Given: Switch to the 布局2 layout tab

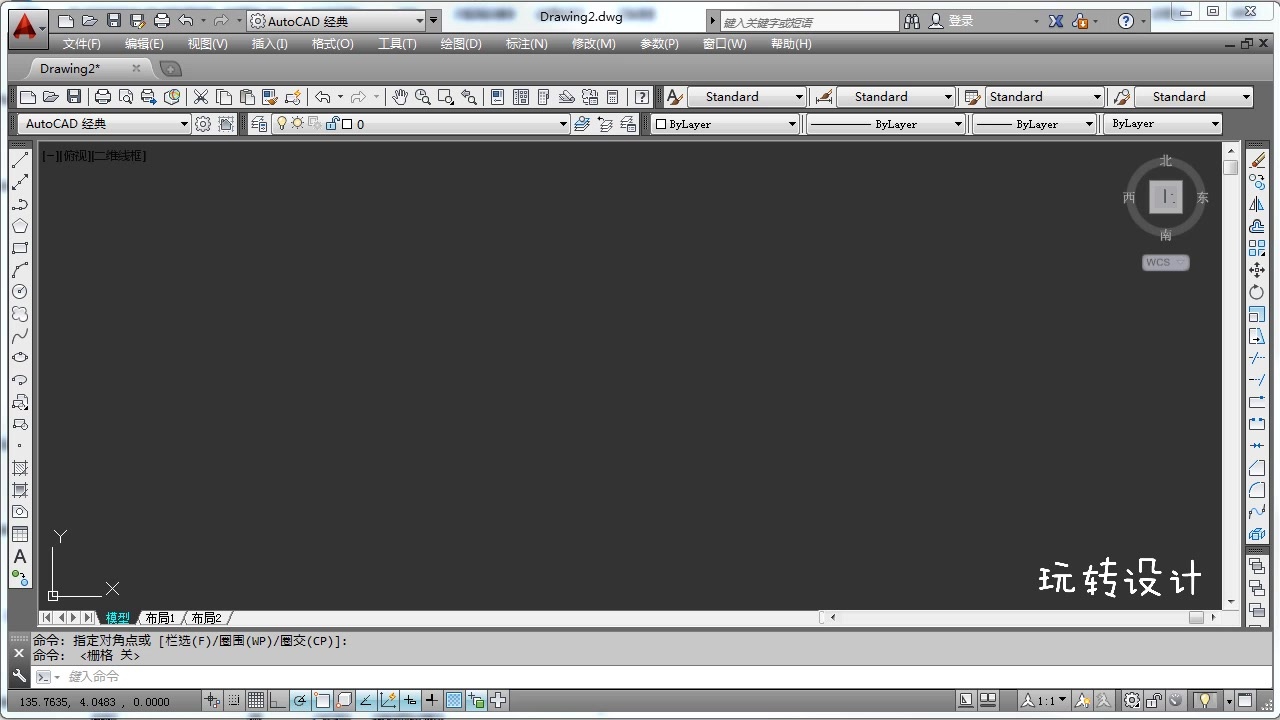Looking at the screenshot, I should tap(206, 618).
